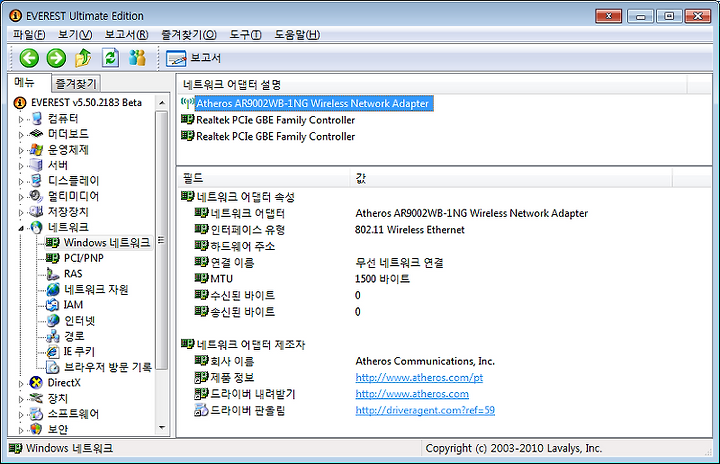Expand the 저장장치 tree node
The image size is (720, 464).
(x=21, y=212)
